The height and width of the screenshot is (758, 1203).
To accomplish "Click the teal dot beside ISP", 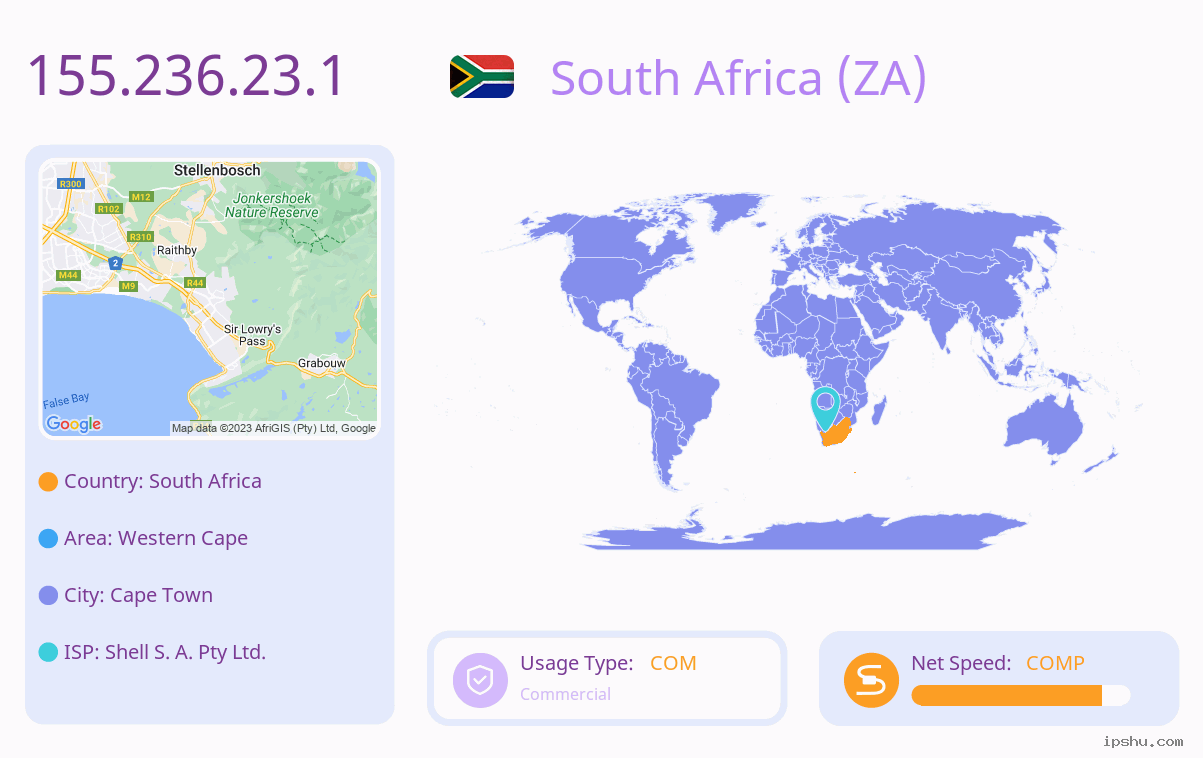I will [x=48, y=653].
